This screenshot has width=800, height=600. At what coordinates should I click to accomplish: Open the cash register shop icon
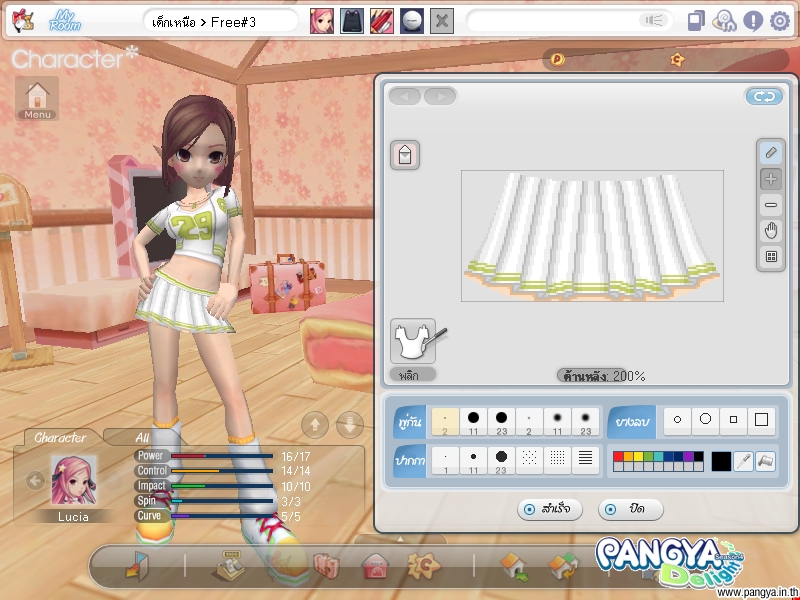click(x=230, y=565)
